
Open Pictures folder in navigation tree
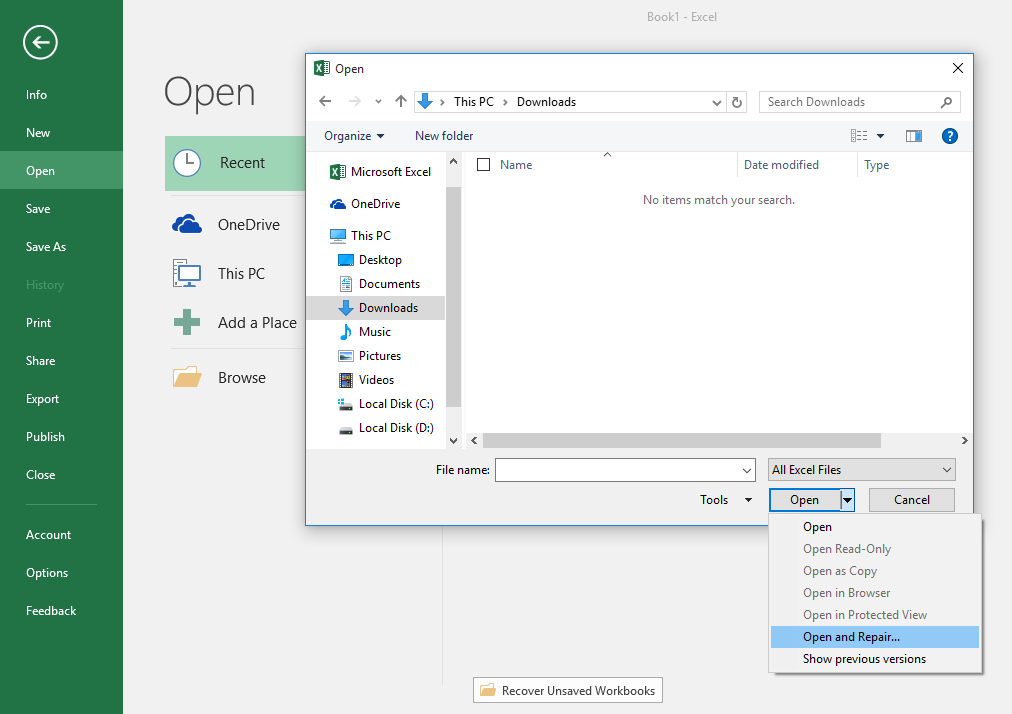(x=369, y=356)
